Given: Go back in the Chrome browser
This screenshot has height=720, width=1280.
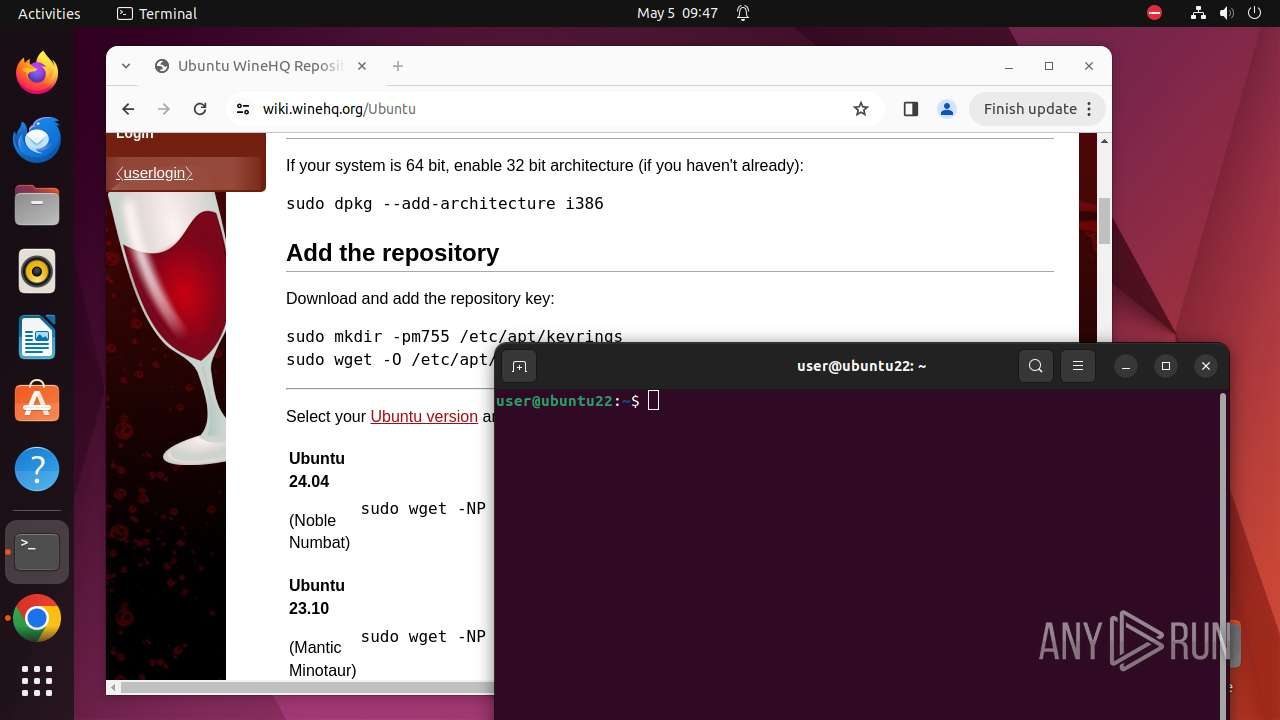Looking at the screenshot, I should click(128, 109).
